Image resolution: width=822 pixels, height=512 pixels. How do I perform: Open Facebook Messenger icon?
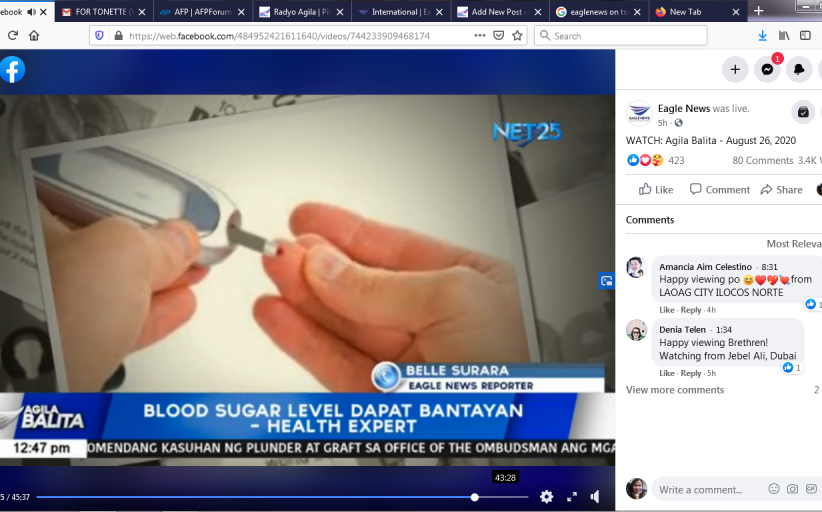[x=767, y=69]
